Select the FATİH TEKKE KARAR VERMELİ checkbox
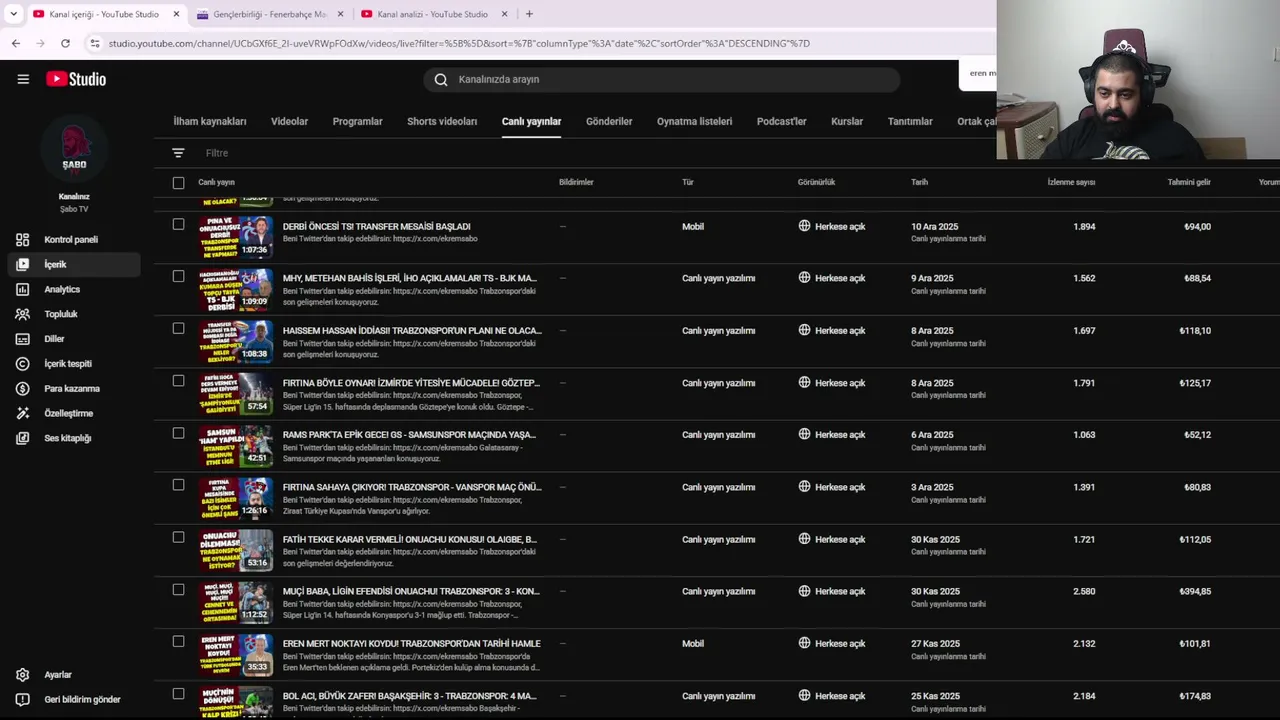1280x720 pixels. [178, 537]
